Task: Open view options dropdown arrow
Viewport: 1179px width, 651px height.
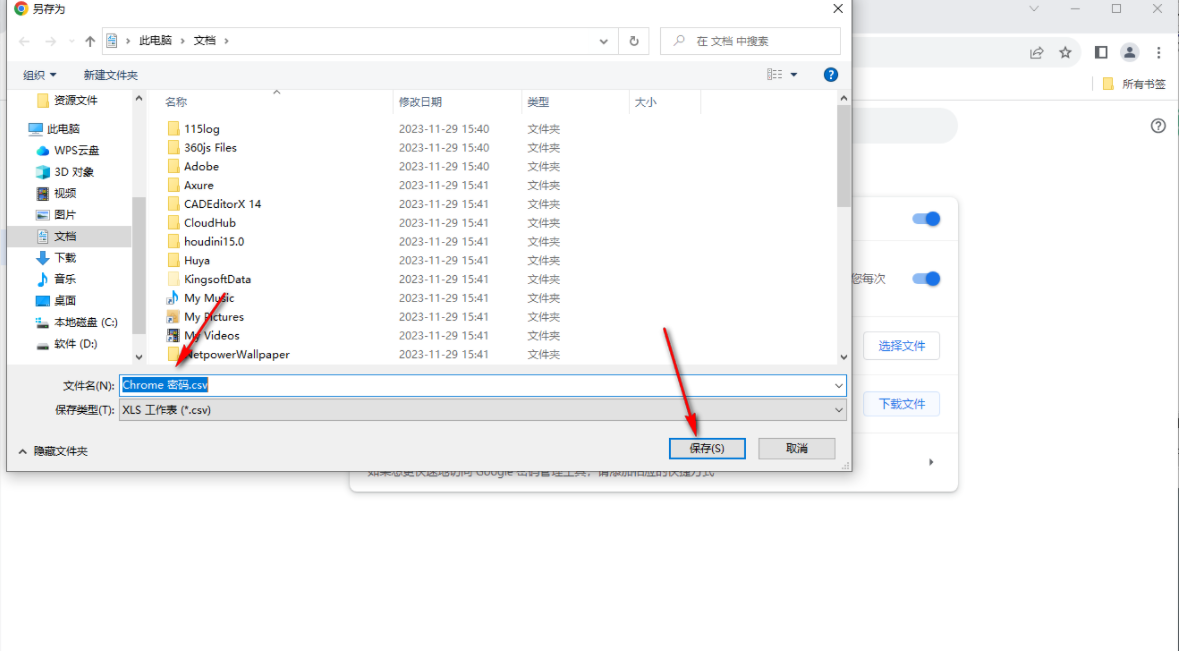Action: [794, 74]
